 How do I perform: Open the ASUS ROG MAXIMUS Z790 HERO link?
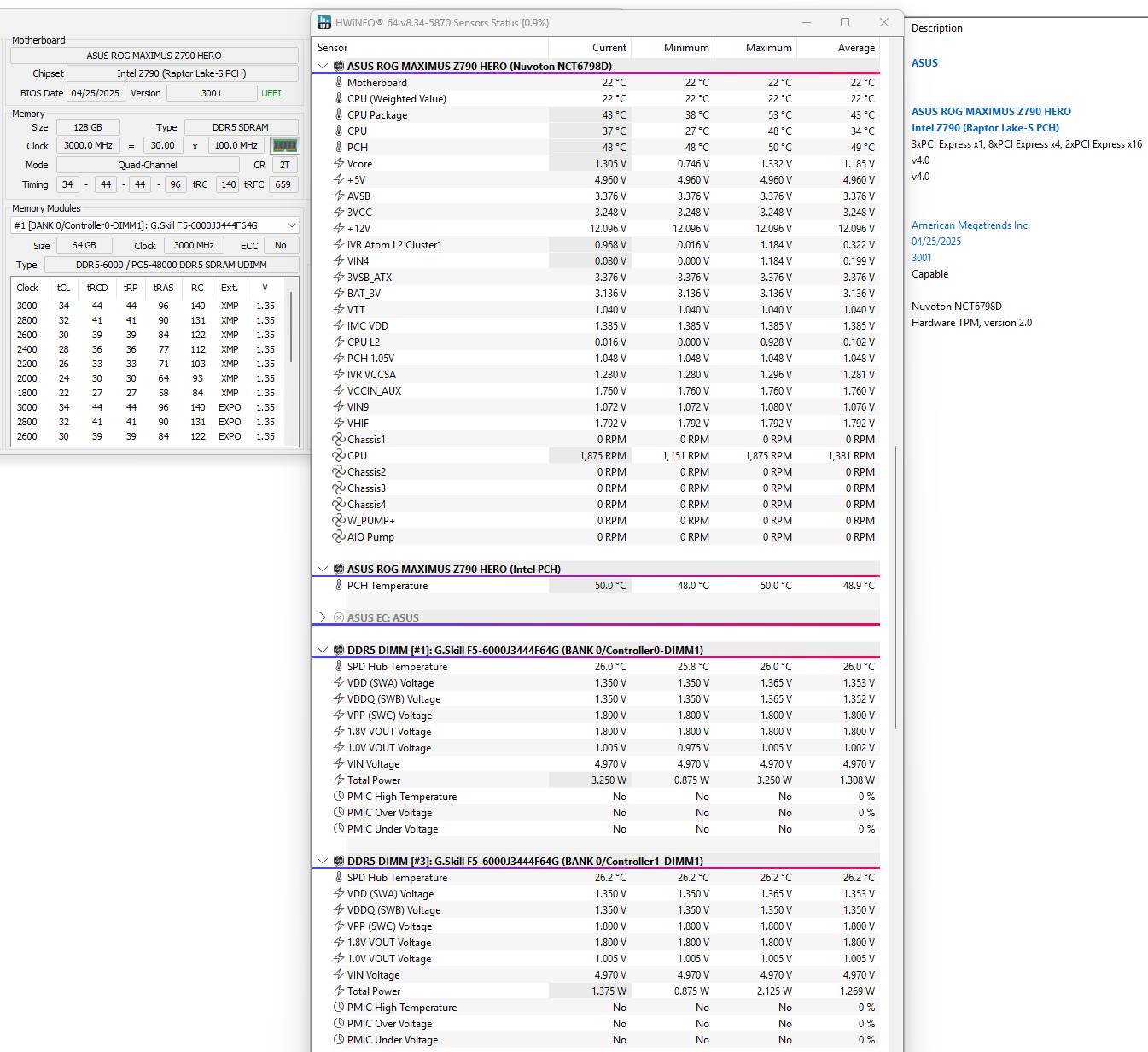pos(991,112)
